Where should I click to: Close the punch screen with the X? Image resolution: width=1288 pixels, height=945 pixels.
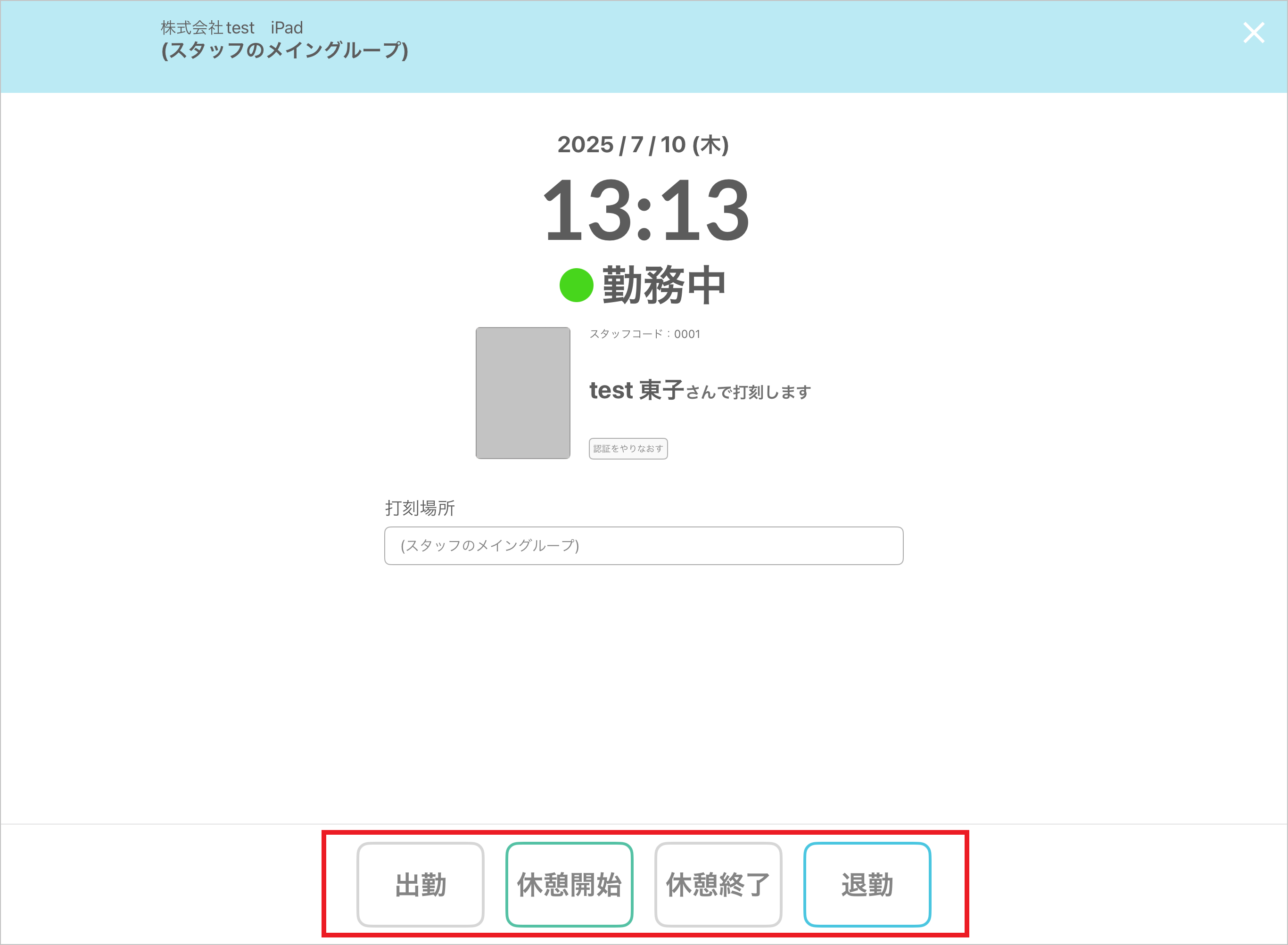(1253, 33)
